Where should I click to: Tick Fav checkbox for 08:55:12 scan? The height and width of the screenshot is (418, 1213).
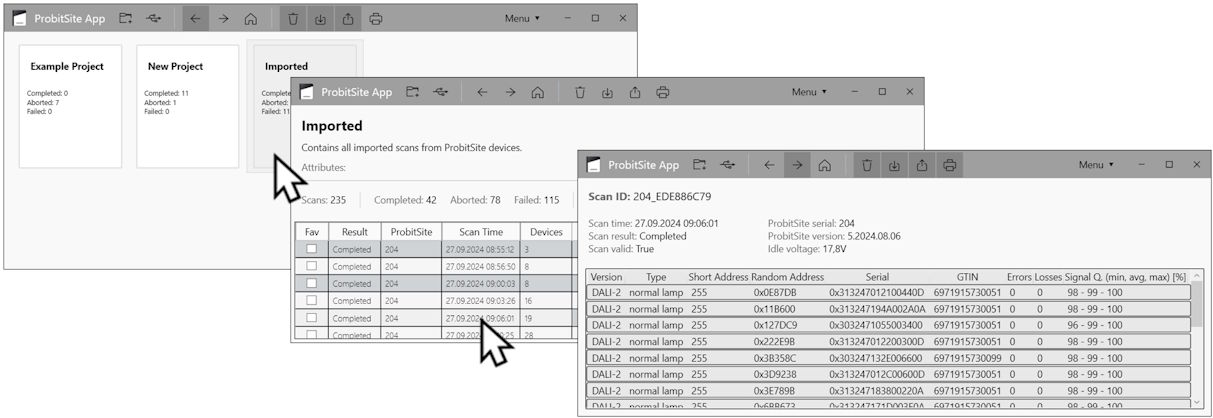click(313, 249)
